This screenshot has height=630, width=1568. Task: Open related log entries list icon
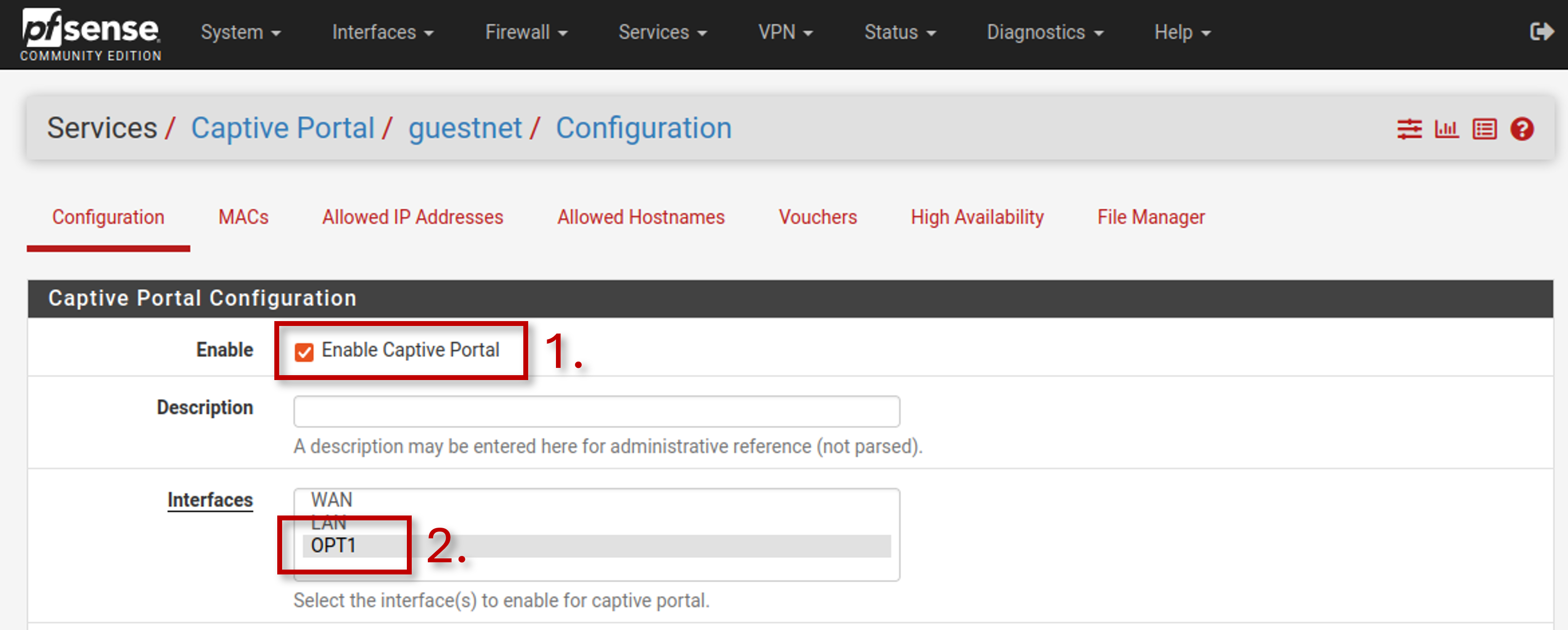1484,129
